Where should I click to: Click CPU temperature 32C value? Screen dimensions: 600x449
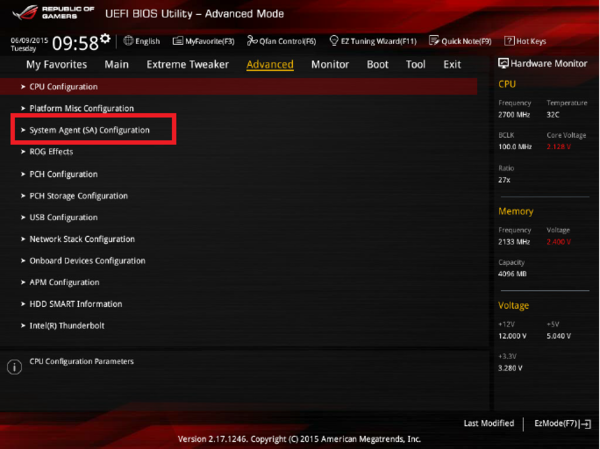(x=553, y=115)
